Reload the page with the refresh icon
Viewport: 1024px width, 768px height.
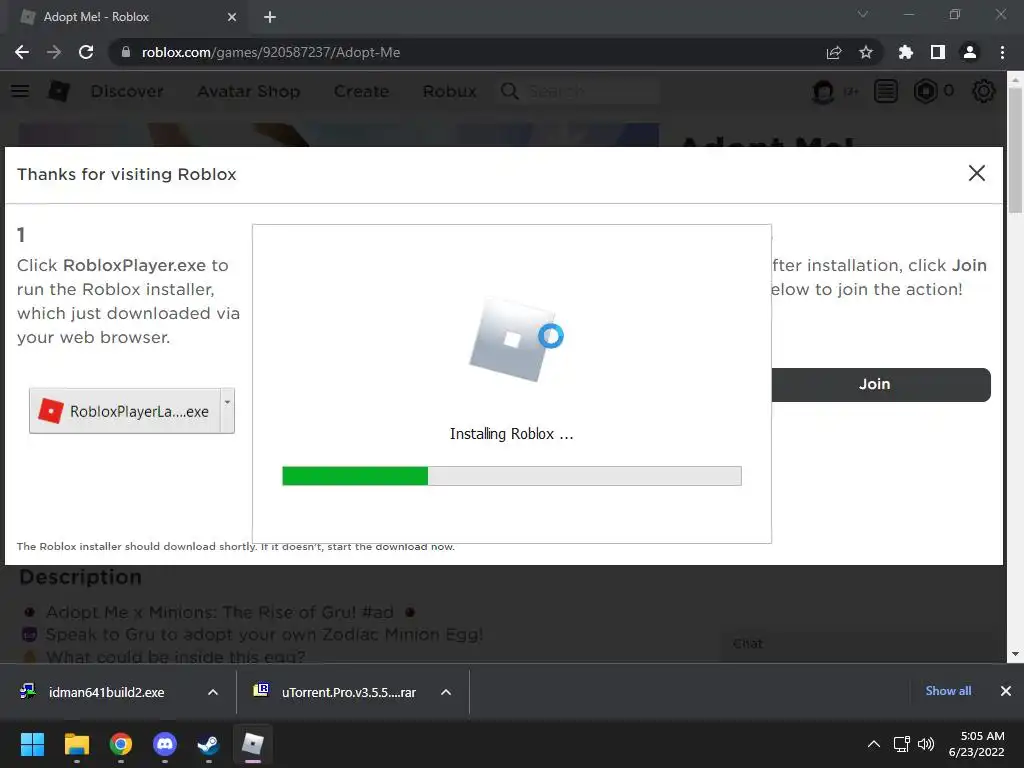pos(86,52)
